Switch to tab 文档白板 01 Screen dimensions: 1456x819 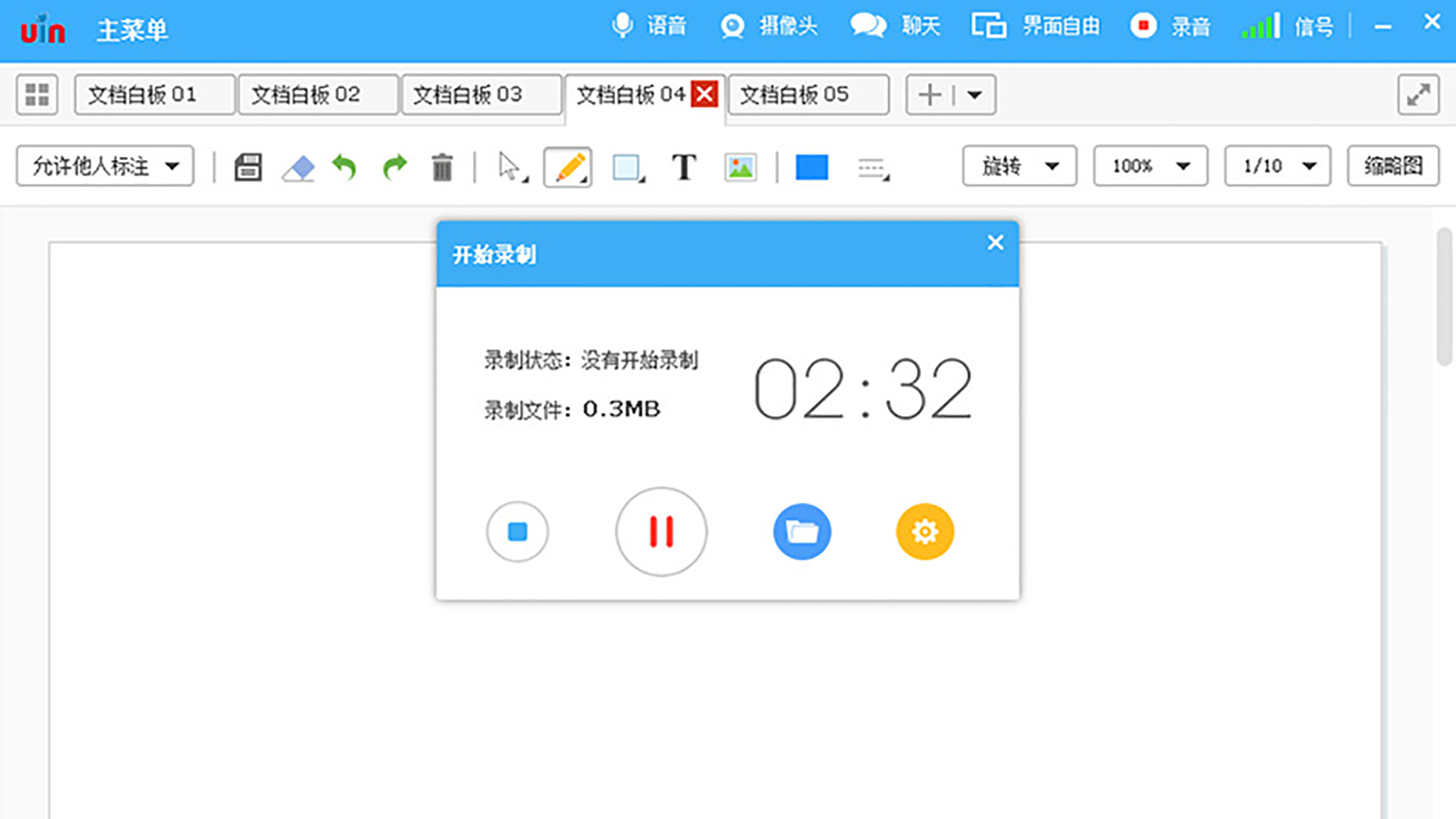coord(155,95)
